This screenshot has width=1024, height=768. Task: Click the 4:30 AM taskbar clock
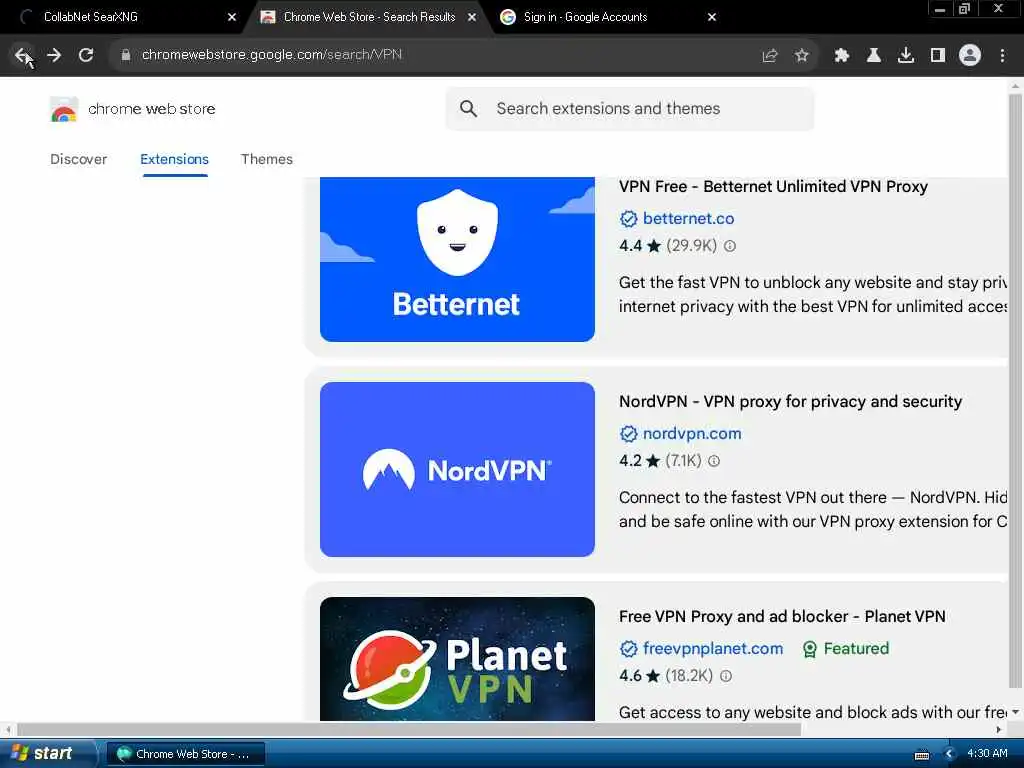coord(987,754)
